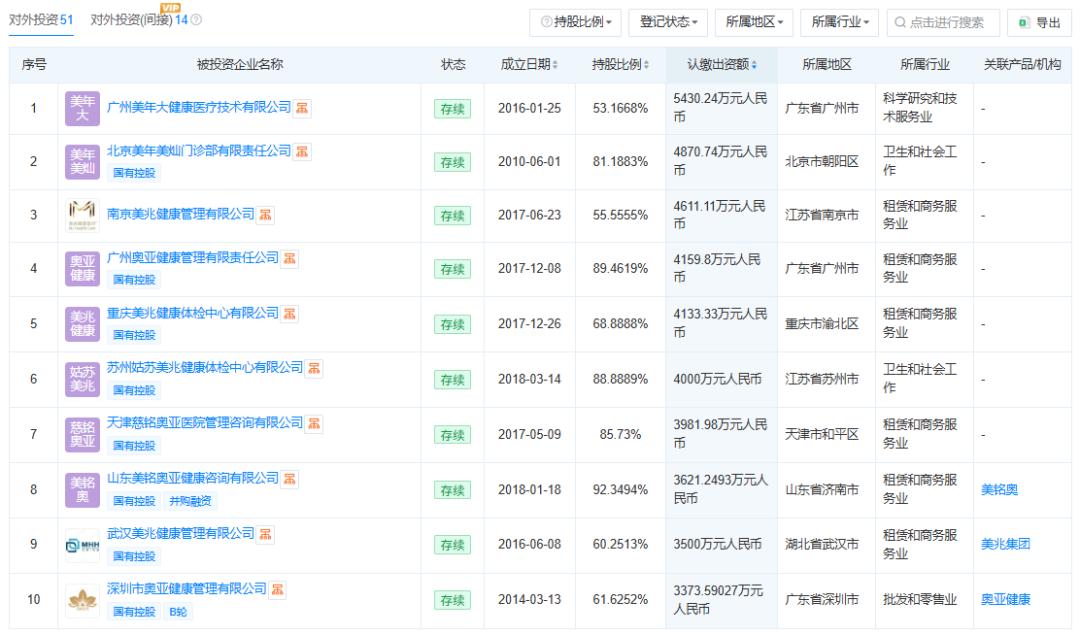Open the 美铭奥 related product link
The height and width of the screenshot is (635, 1080).
pyautogui.click(x=999, y=490)
